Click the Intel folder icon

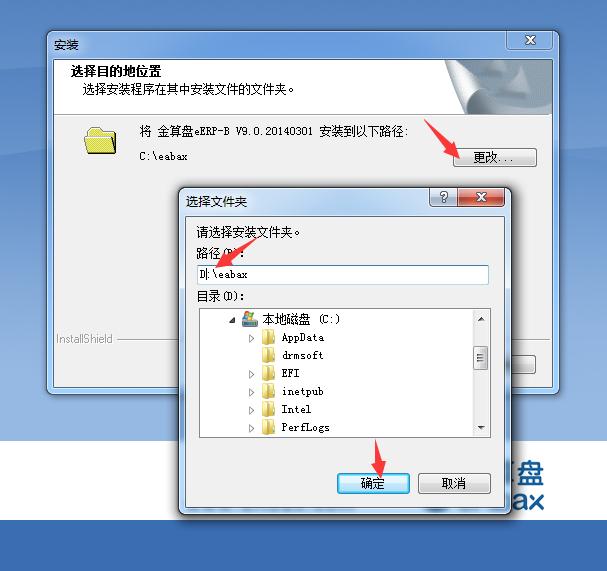tap(268, 410)
